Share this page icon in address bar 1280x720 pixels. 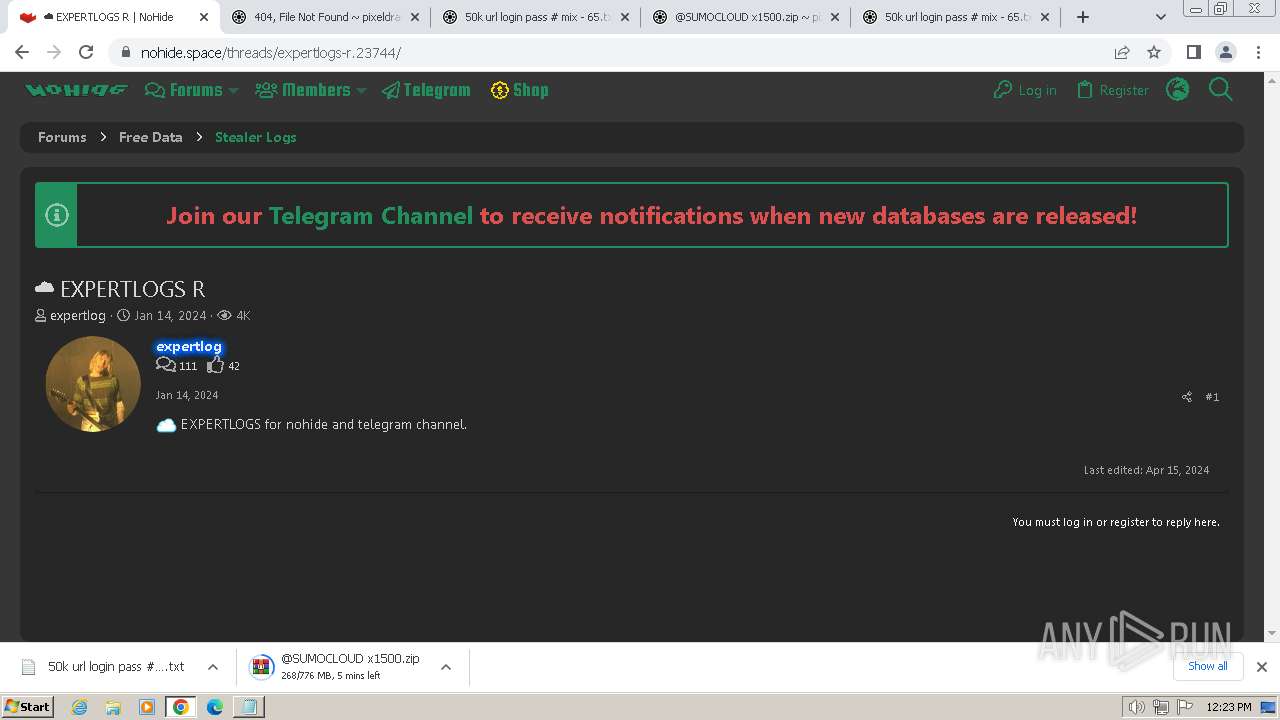[1122, 53]
